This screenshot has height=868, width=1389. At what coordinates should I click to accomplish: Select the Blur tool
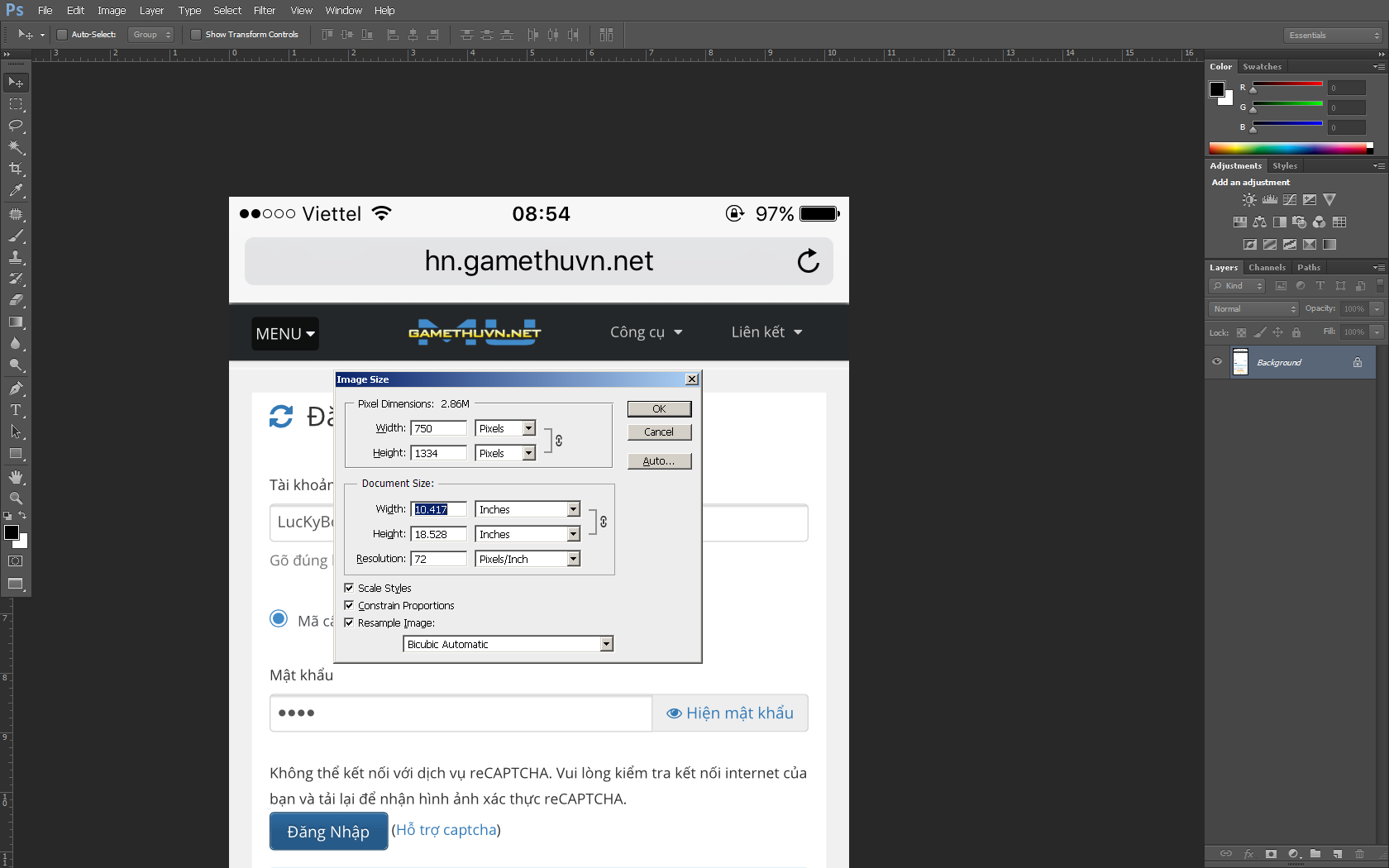[x=16, y=343]
